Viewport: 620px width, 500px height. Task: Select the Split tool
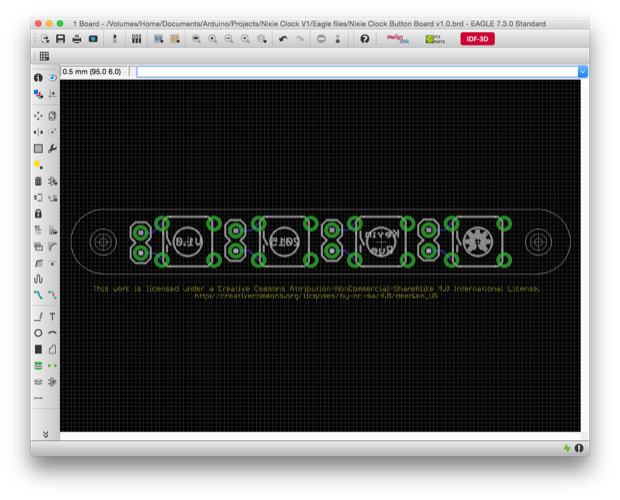coord(38,263)
